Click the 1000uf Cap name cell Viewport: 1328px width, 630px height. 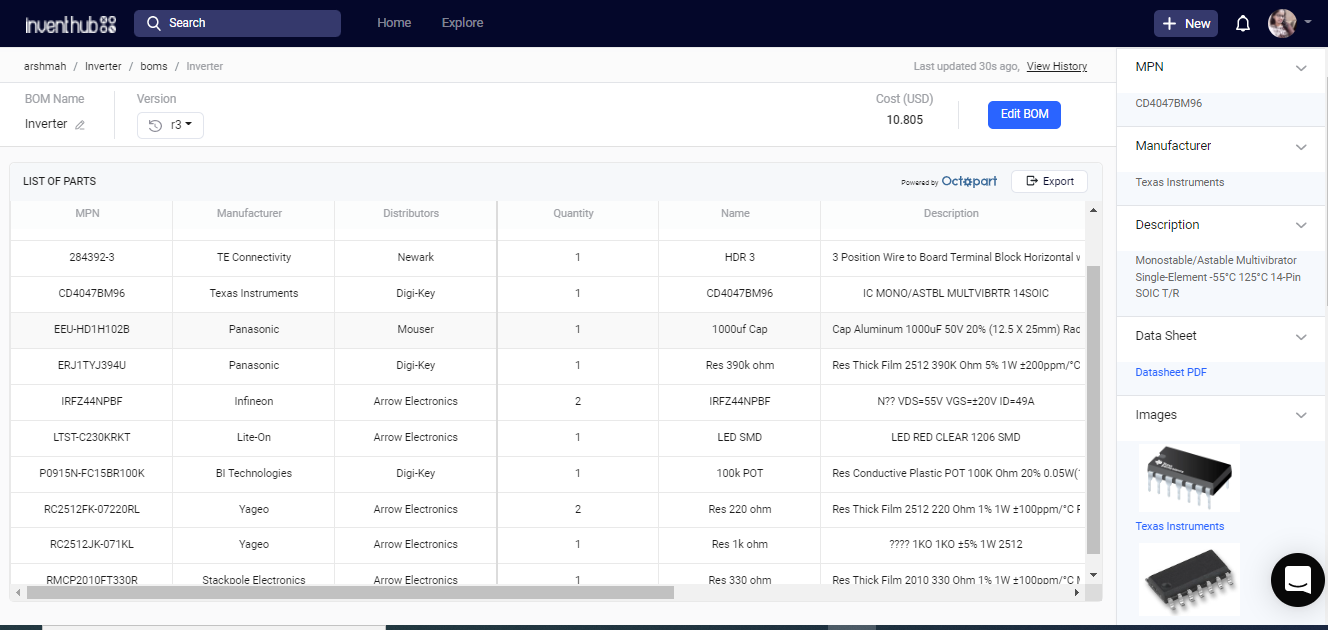tap(740, 330)
